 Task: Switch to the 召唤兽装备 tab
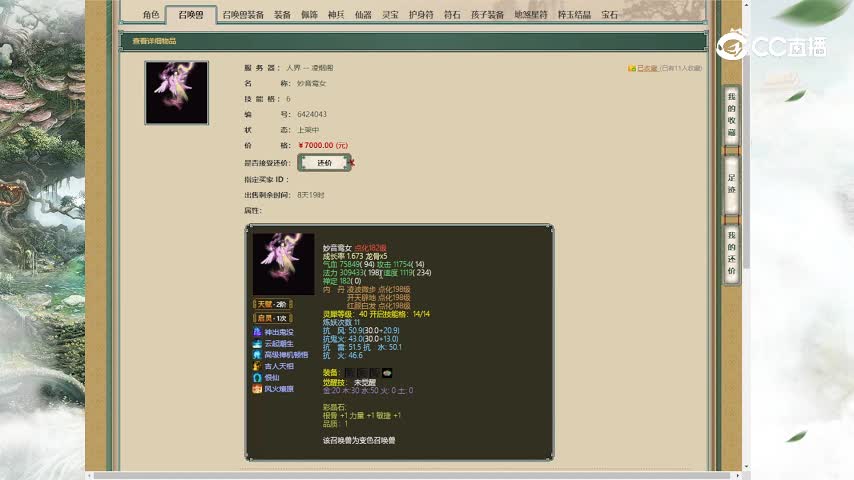[243, 15]
